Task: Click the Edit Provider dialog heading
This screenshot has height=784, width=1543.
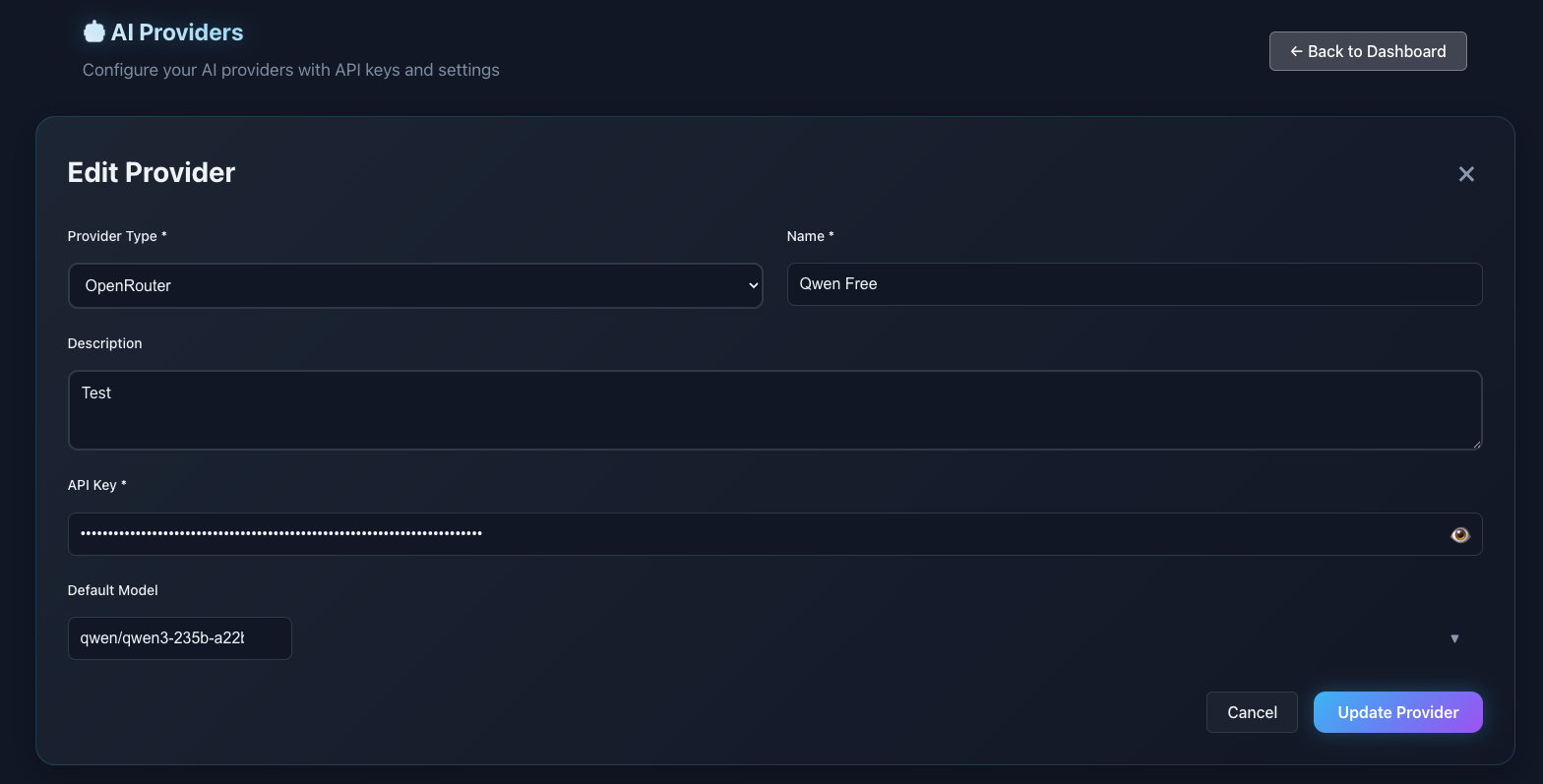Action: click(151, 172)
